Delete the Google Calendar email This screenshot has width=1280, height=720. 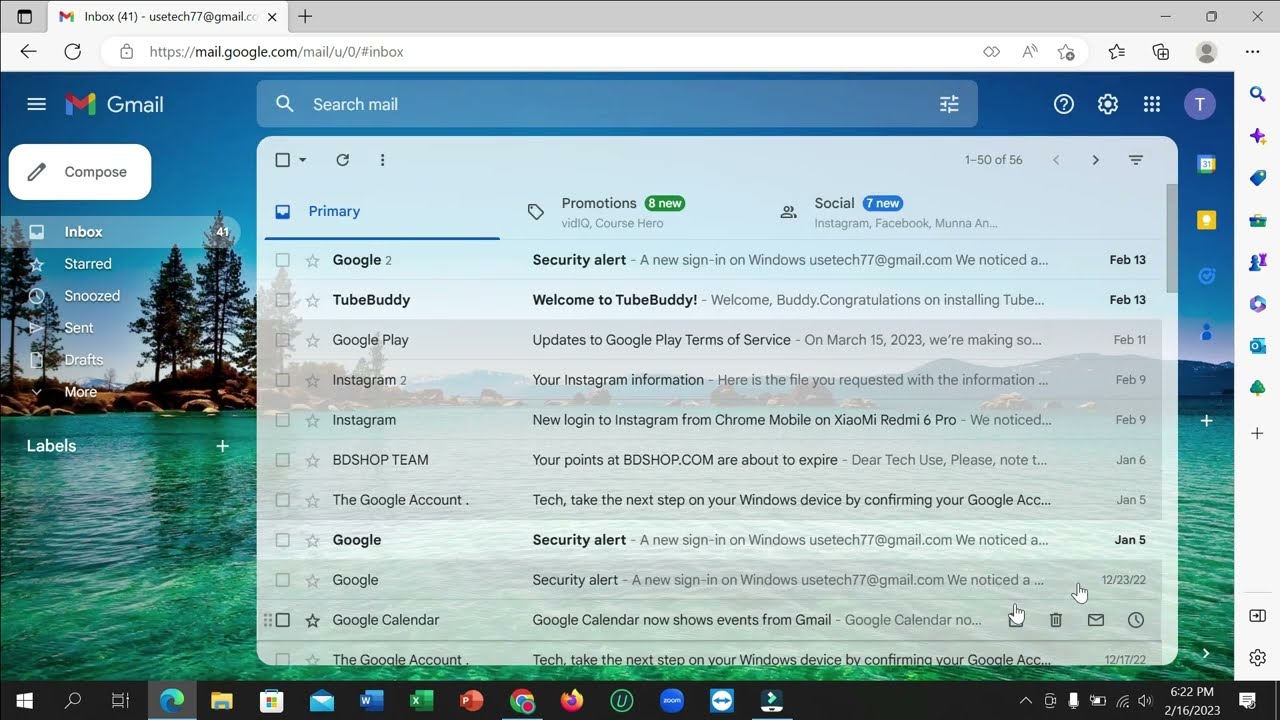tap(1056, 620)
